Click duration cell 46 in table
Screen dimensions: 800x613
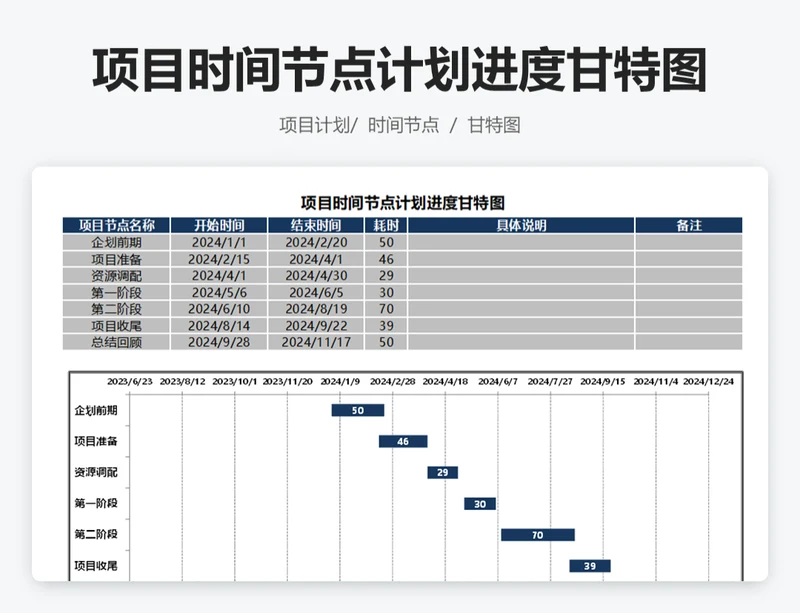(x=386, y=259)
